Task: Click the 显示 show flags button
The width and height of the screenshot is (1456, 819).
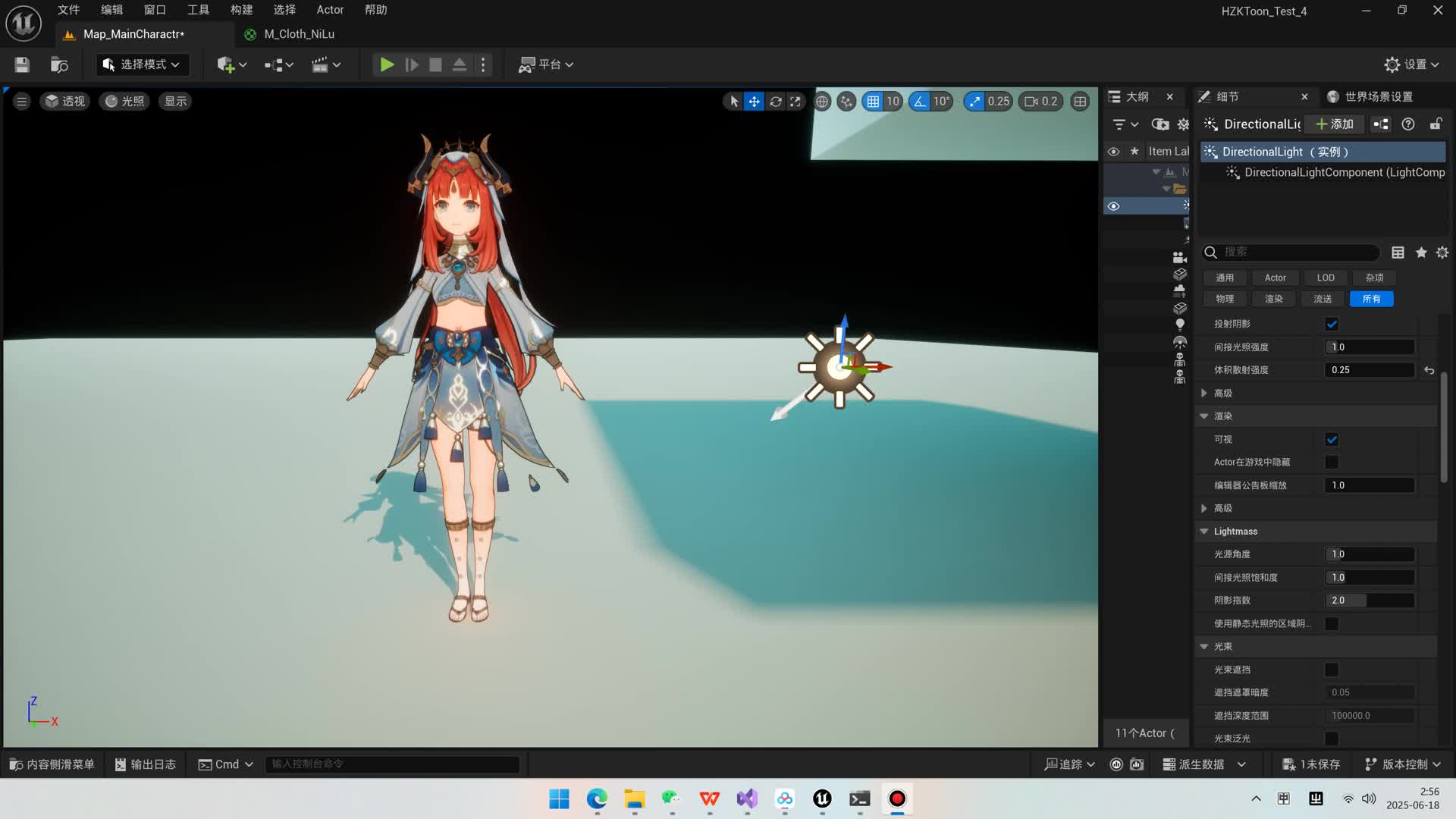Action: click(175, 102)
